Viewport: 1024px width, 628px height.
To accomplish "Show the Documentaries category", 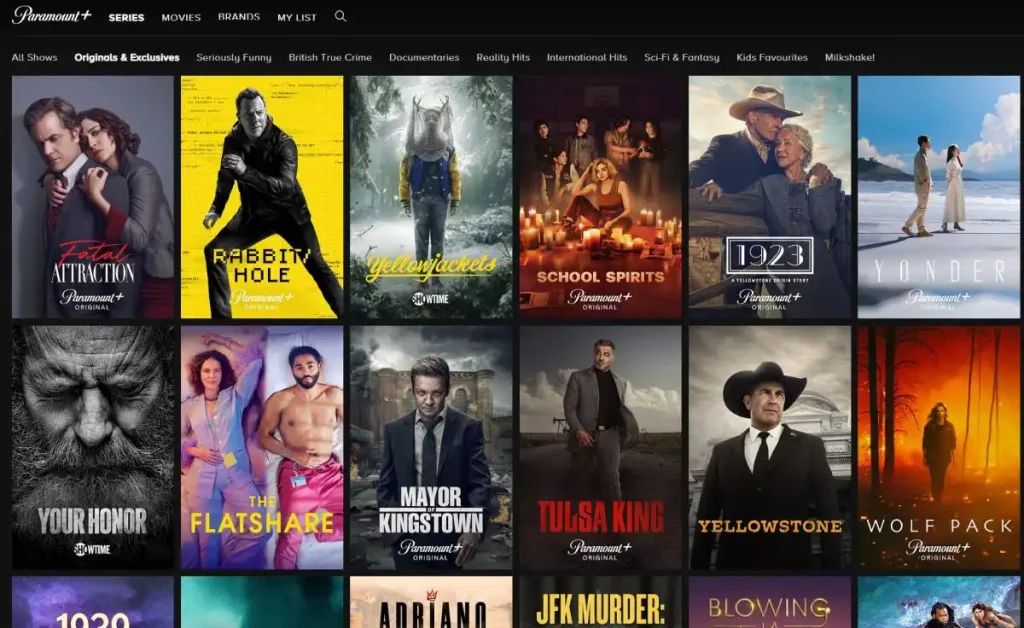I will point(424,57).
